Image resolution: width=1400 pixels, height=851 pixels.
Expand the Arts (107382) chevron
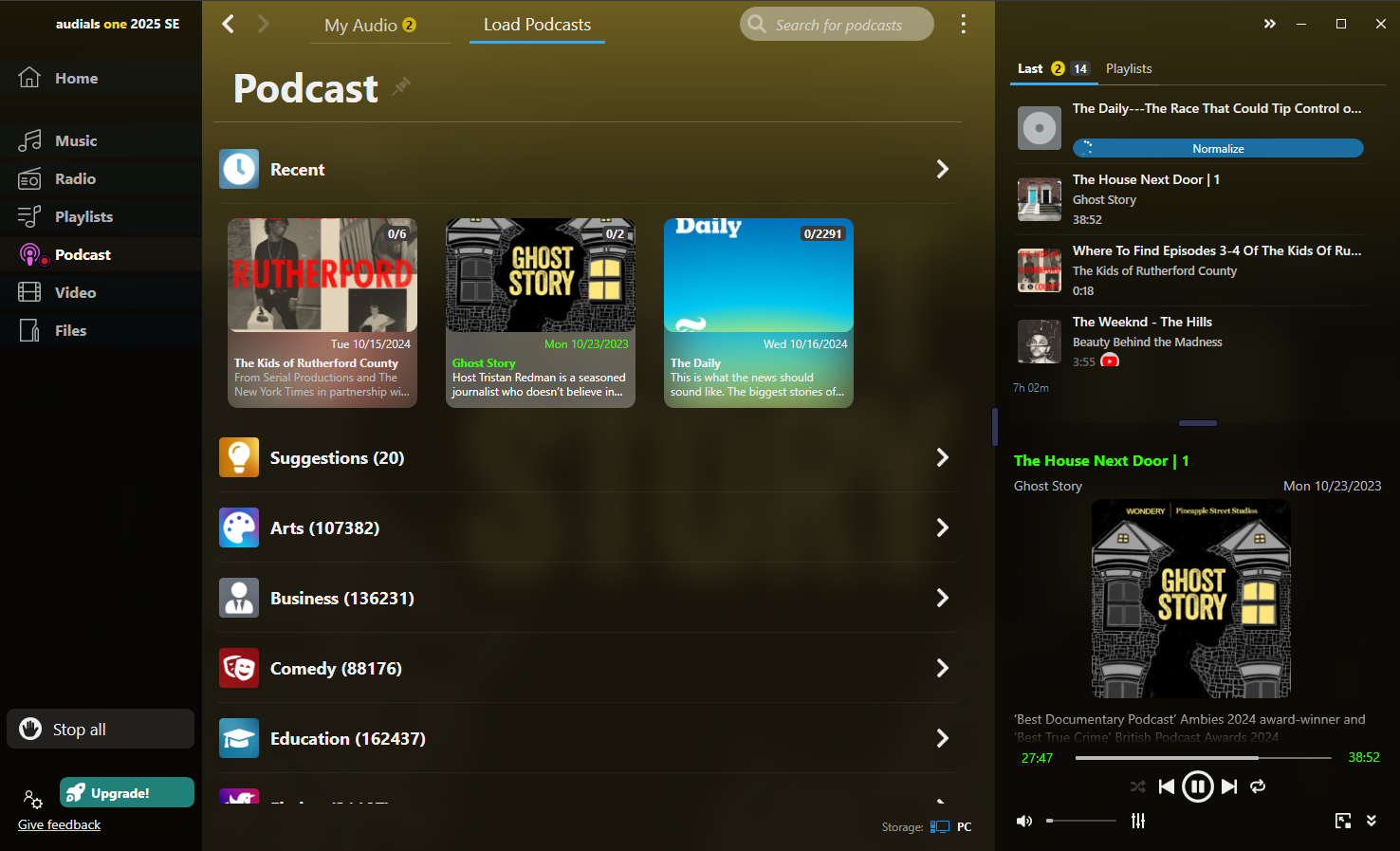pos(942,527)
